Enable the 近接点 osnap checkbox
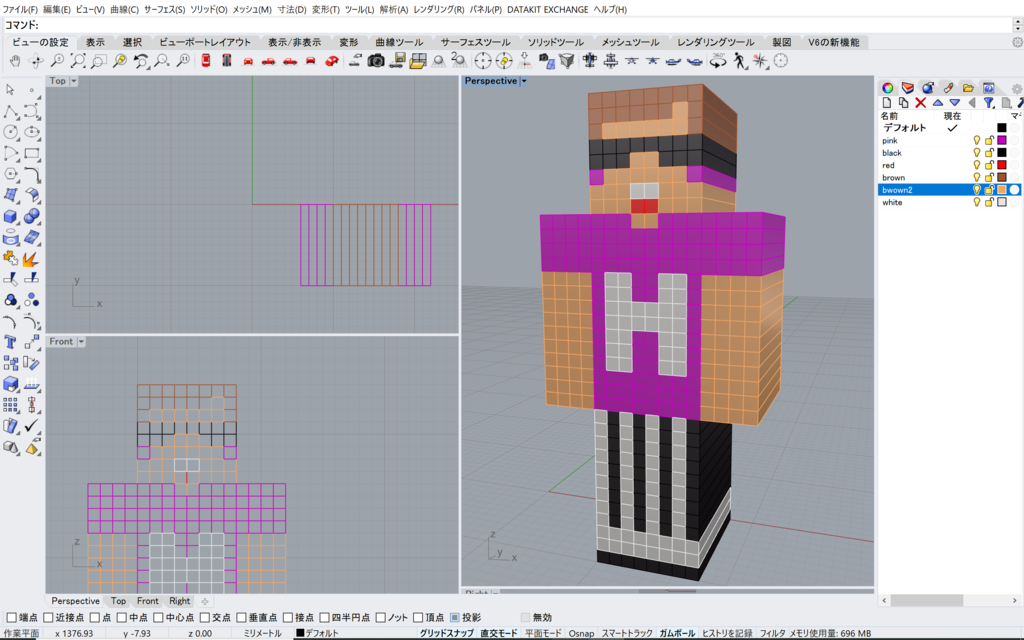This screenshot has height=640, width=1024. [48, 617]
